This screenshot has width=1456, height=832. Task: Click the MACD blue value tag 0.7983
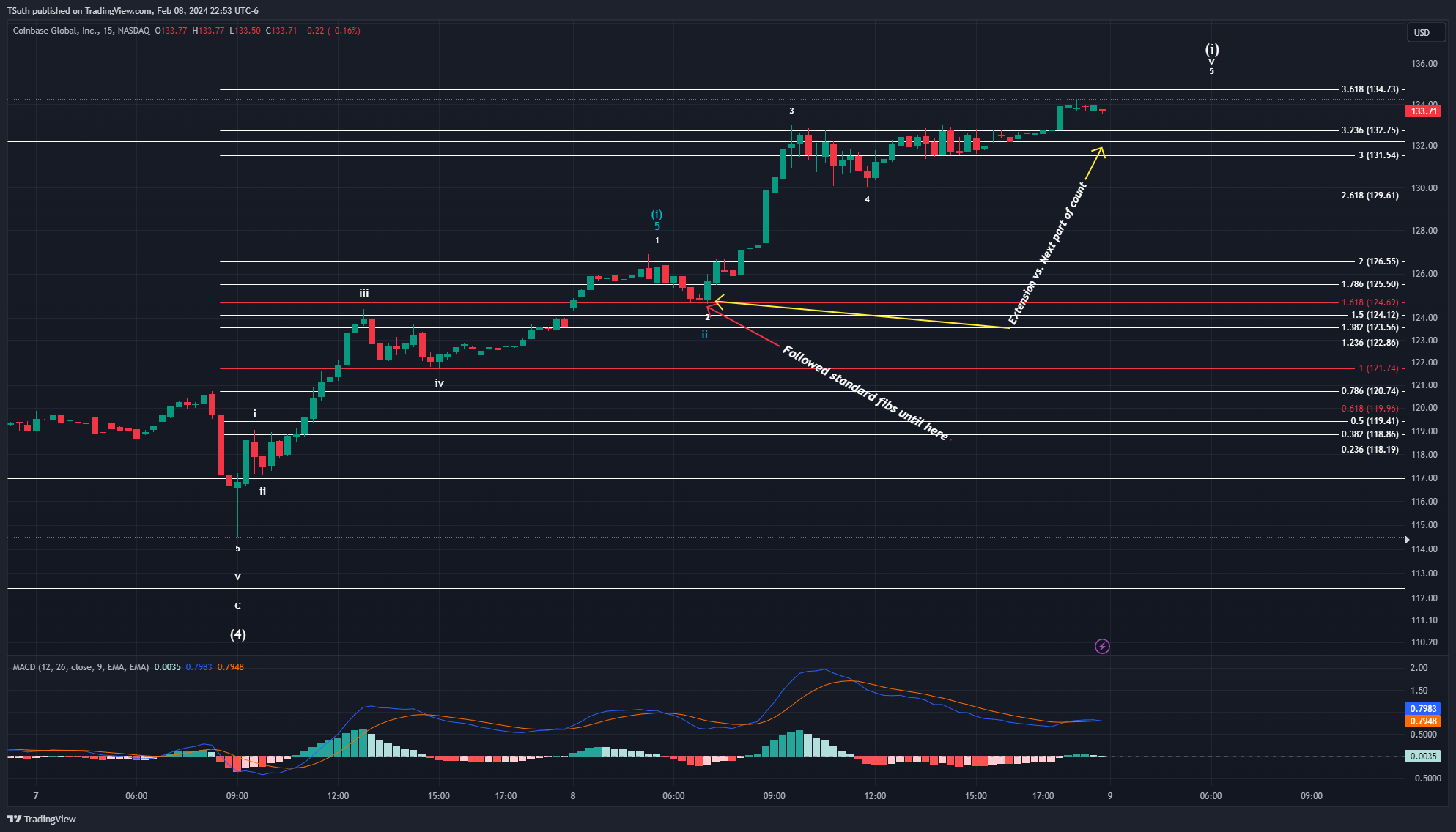pyautogui.click(x=1423, y=709)
